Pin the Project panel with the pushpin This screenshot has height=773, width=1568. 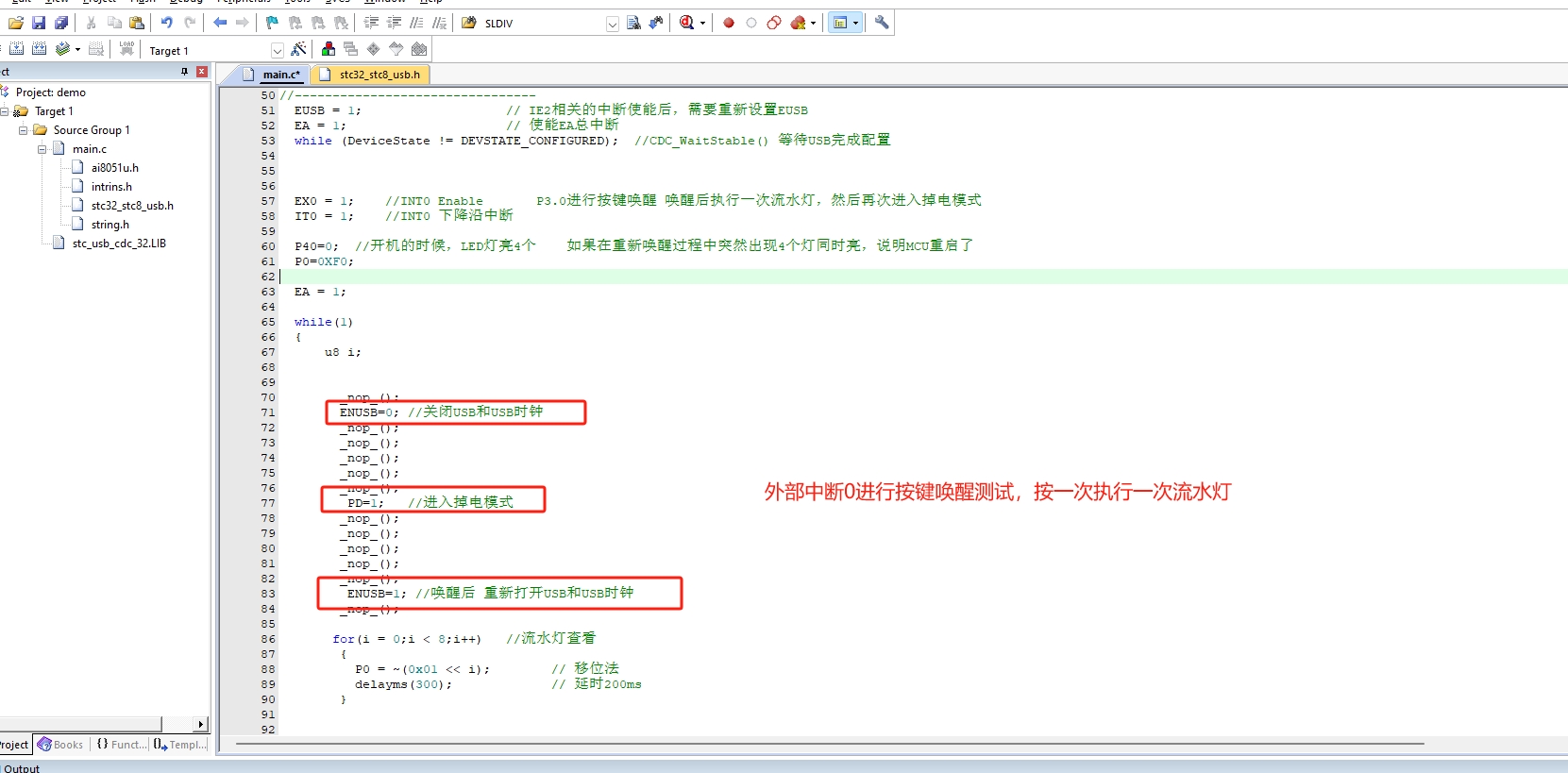coord(185,72)
